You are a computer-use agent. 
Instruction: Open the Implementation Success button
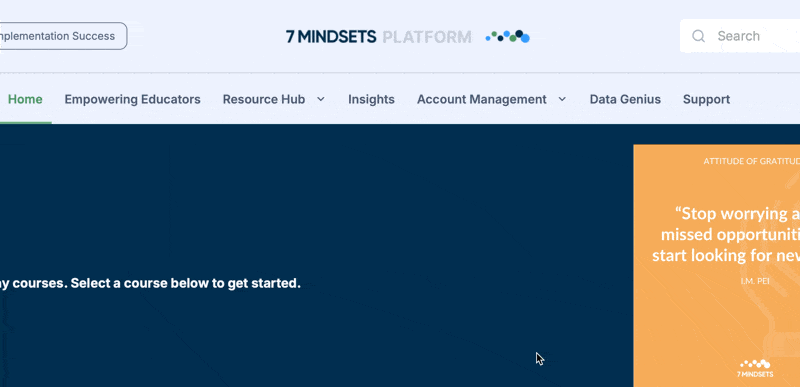[x=63, y=36]
